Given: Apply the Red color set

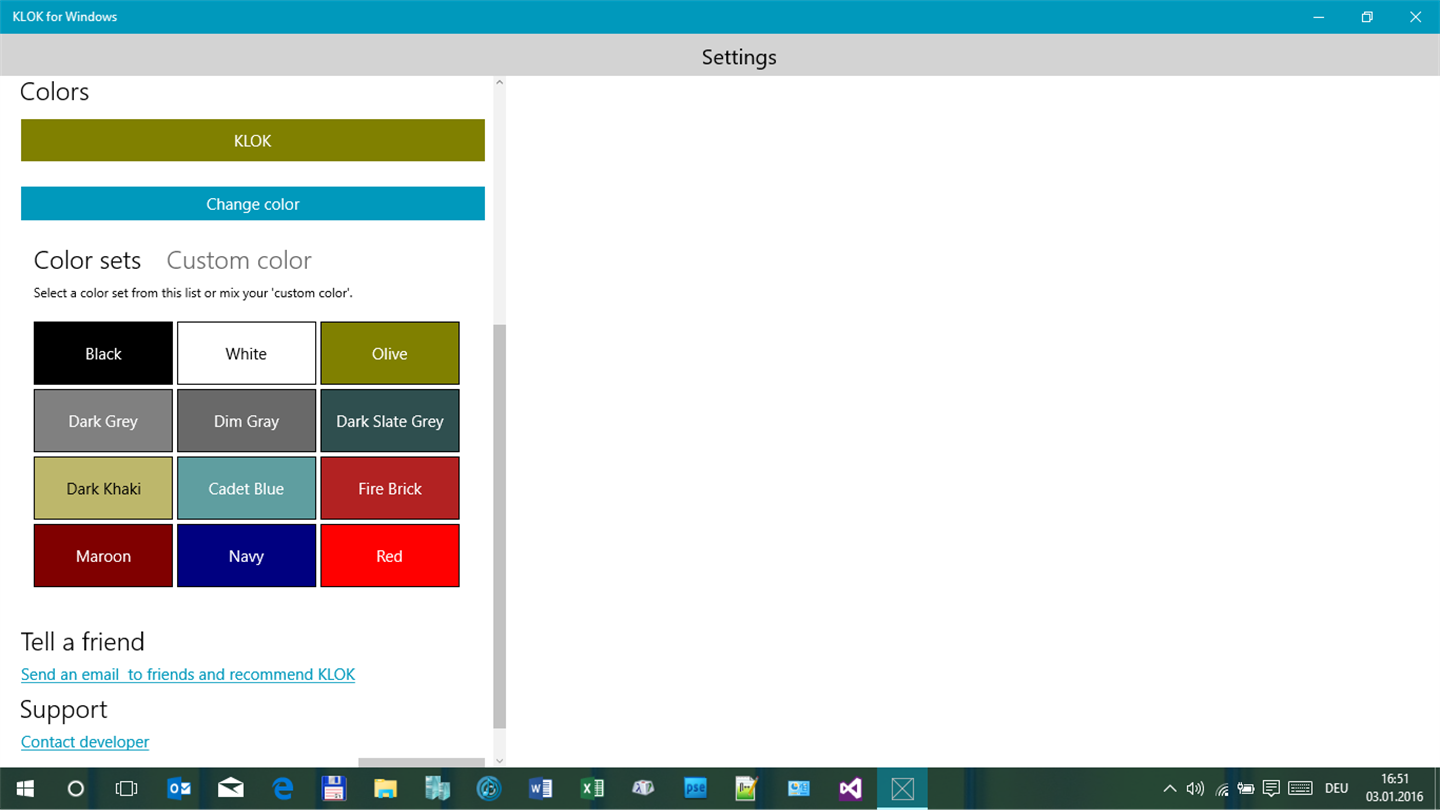Looking at the screenshot, I should click(390, 556).
